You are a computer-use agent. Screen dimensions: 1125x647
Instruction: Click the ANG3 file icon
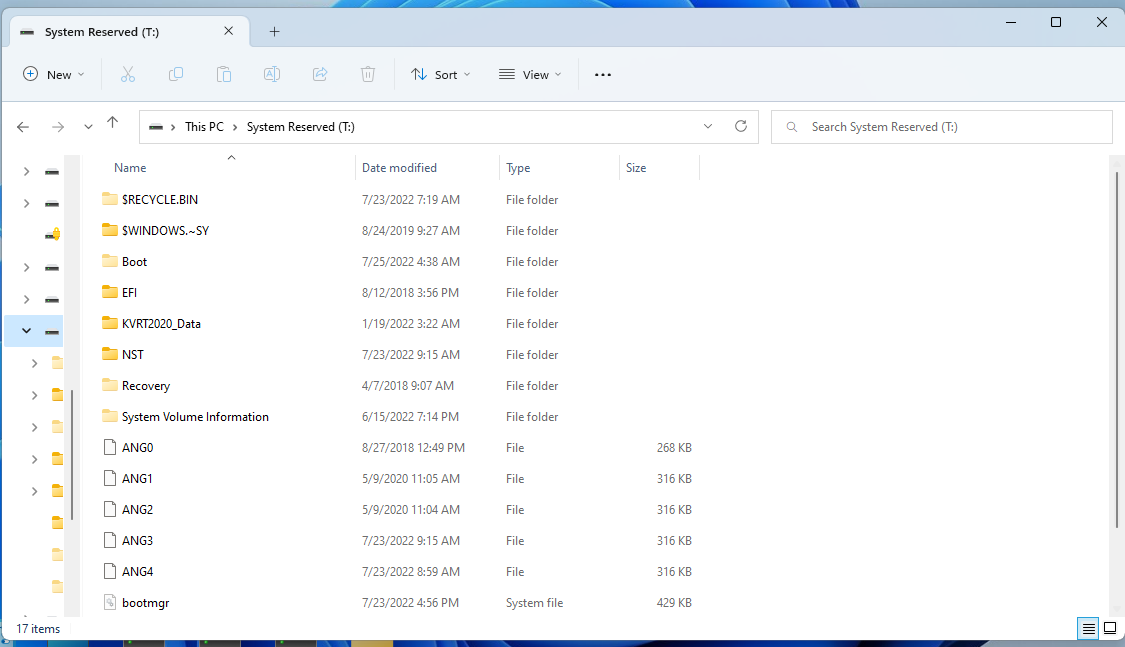(110, 540)
